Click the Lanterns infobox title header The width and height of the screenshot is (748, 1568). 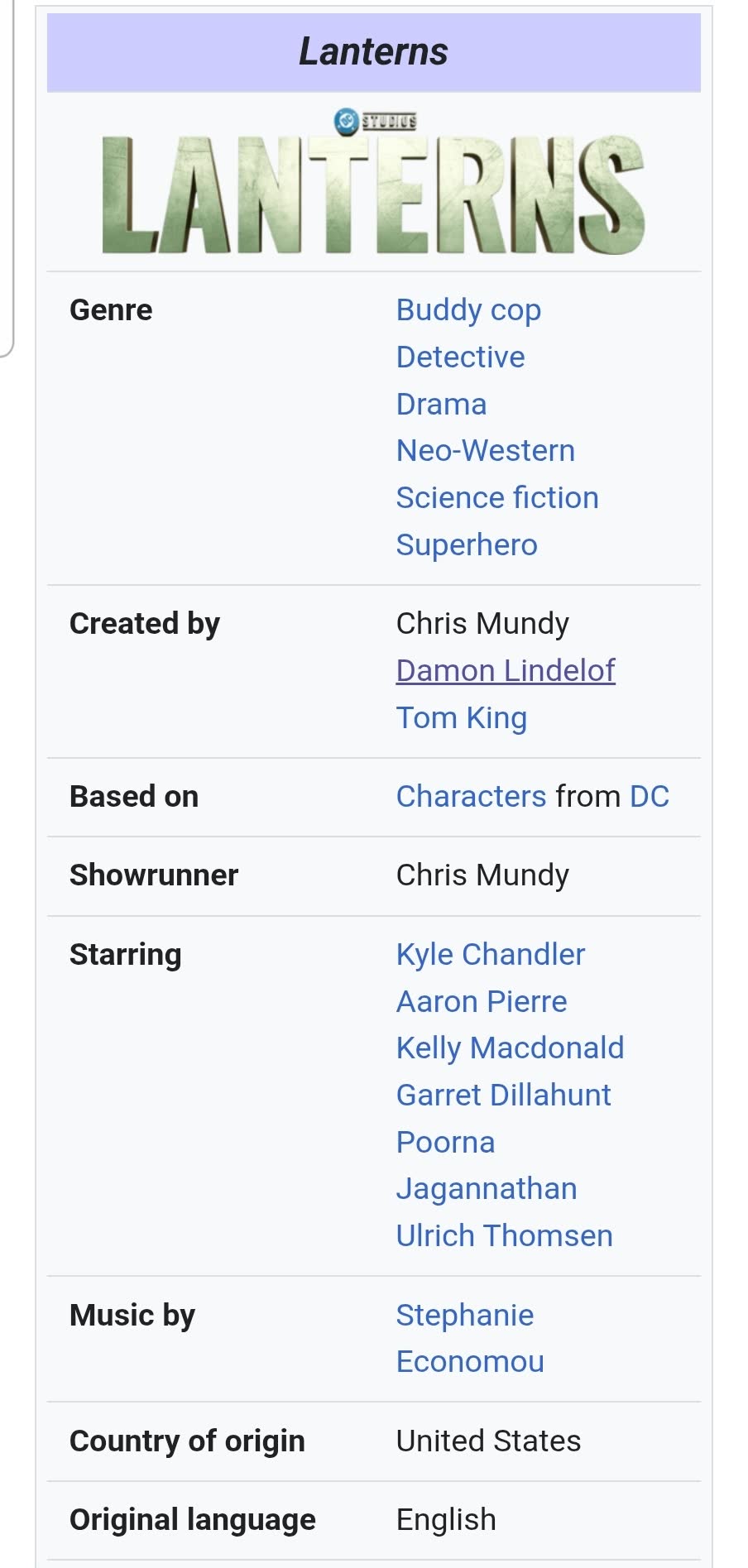click(x=374, y=52)
